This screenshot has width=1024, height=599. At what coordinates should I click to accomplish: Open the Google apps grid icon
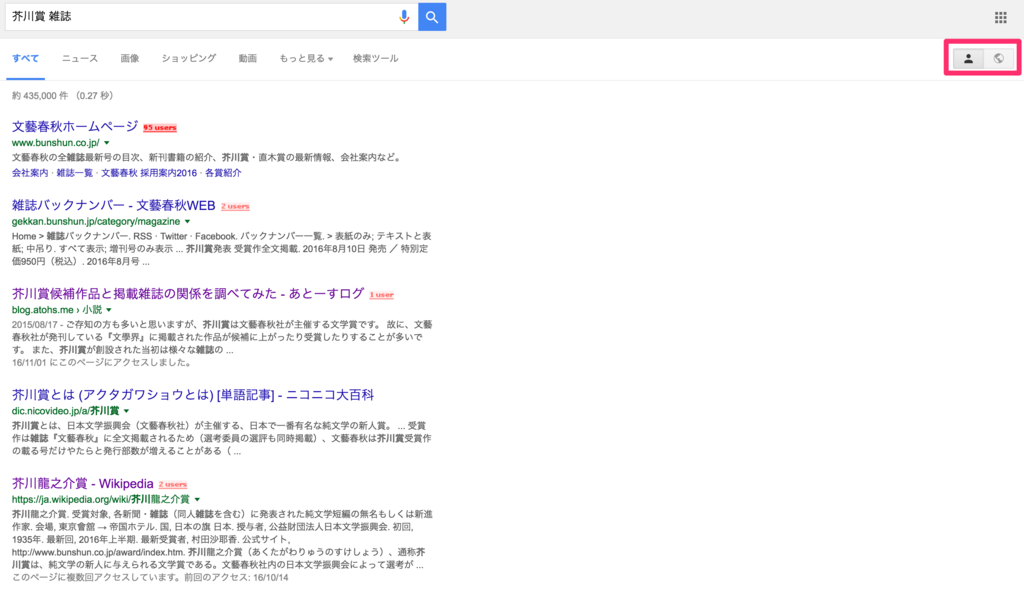pos(1000,18)
